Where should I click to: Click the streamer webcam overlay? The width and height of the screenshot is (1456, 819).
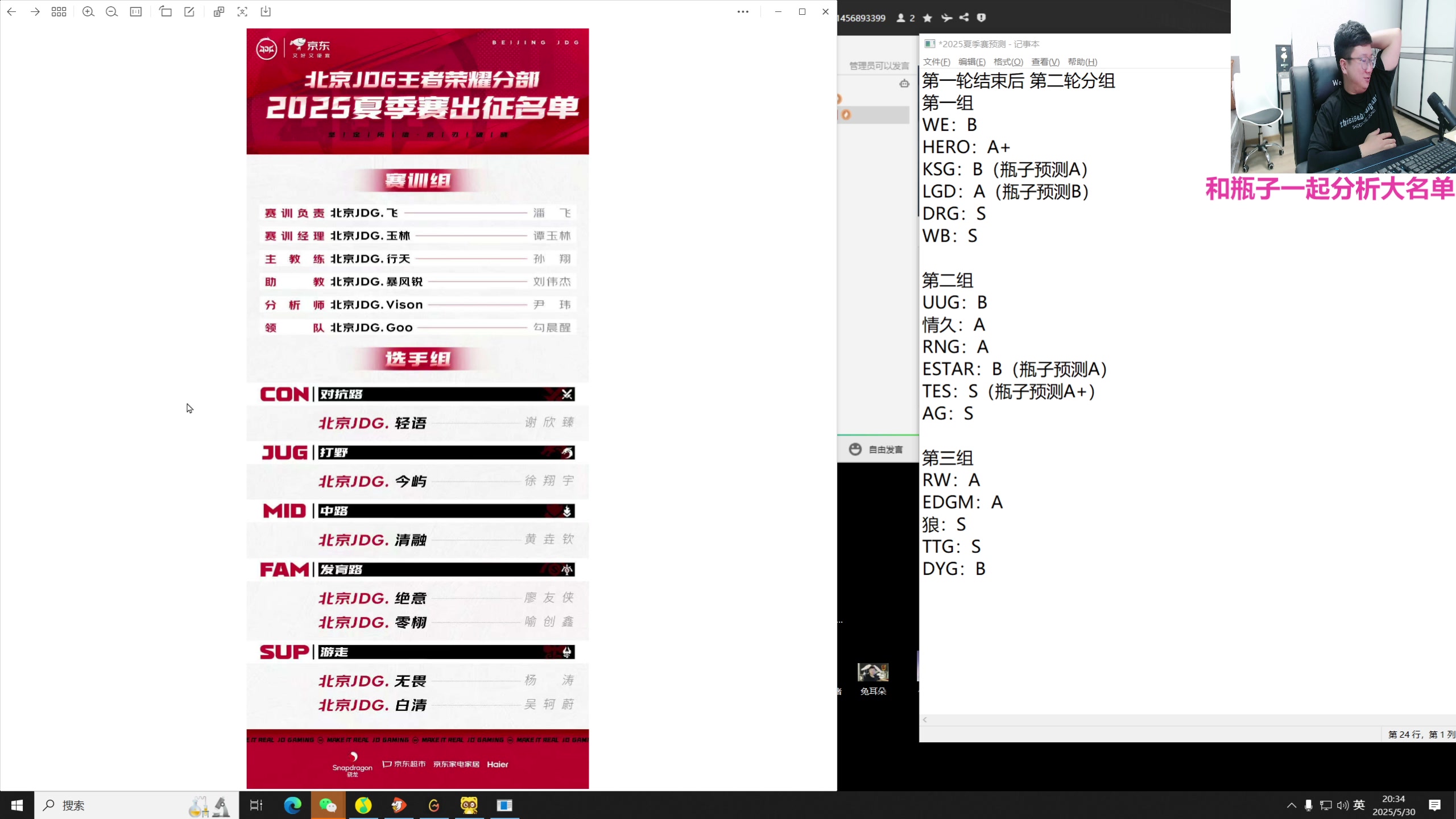point(1343,86)
